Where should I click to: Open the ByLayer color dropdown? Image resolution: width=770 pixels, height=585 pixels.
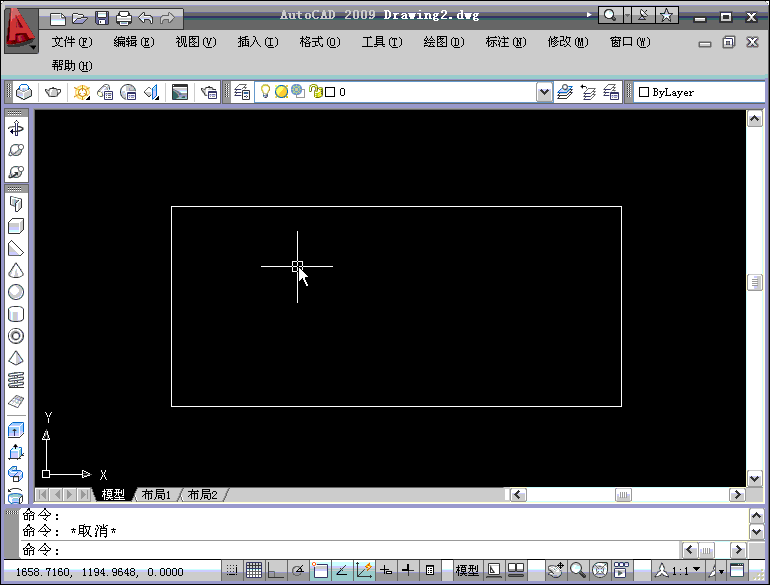click(x=699, y=92)
